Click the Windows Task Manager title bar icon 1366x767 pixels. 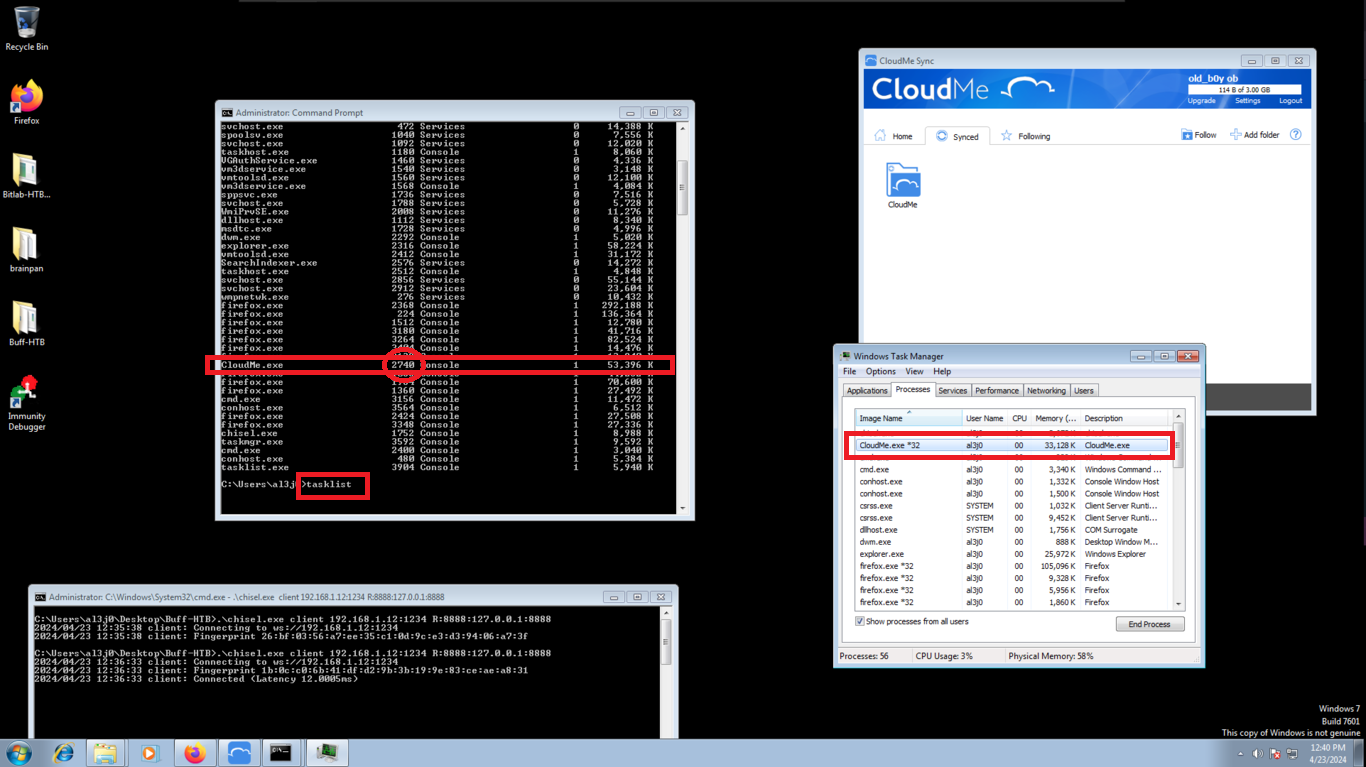[x=845, y=356]
